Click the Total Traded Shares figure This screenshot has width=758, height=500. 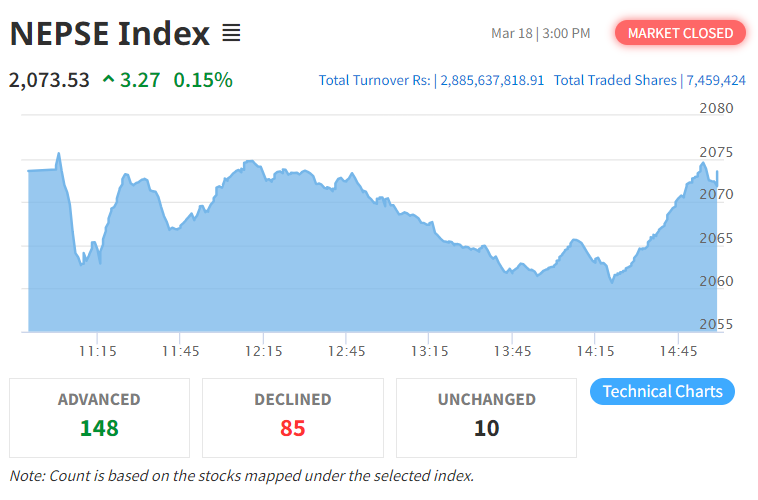[x=715, y=80]
